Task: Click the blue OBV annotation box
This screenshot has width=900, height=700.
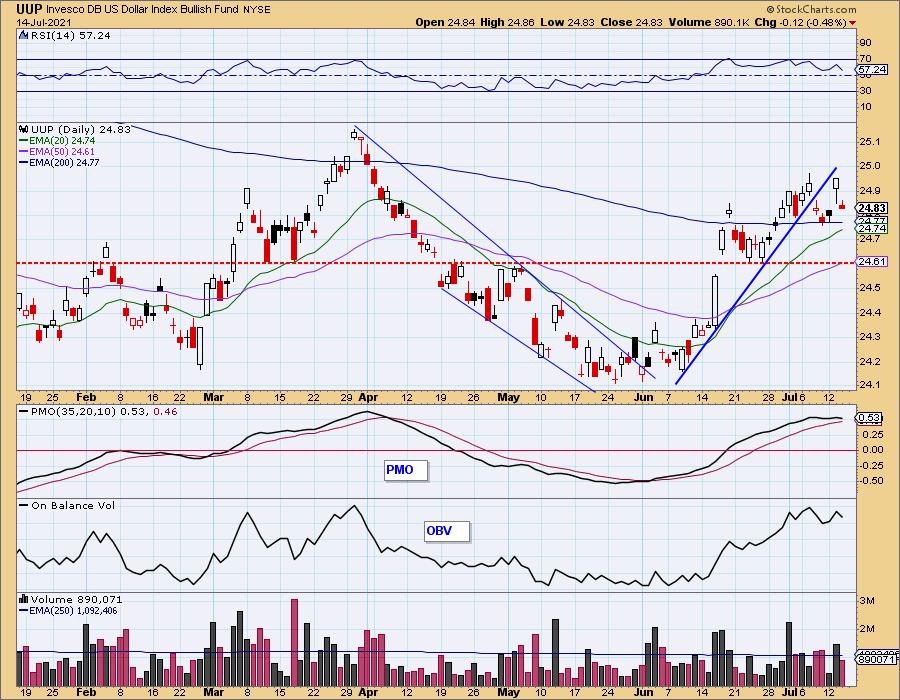Action: point(447,531)
